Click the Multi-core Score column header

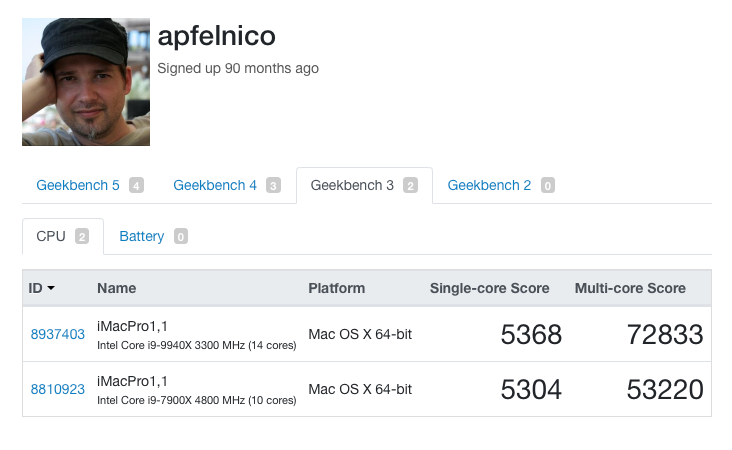630,288
